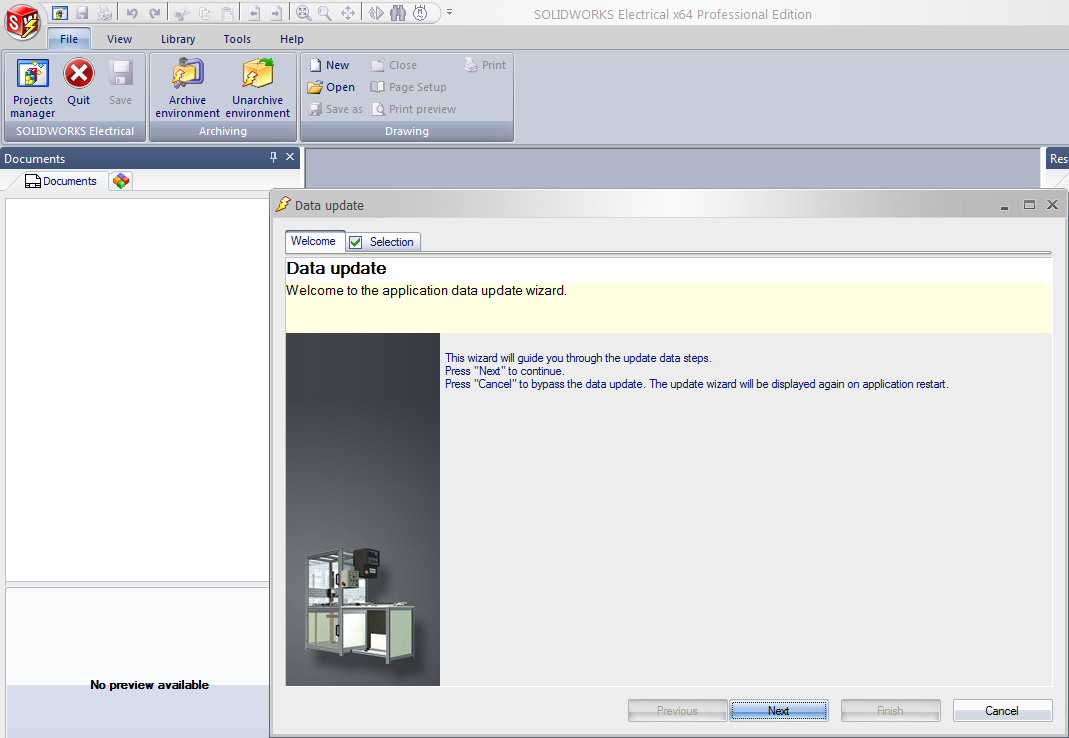Switch to the Selection tab in wizard
Image resolution: width=1069 pixels, height=738 pixels.
point(382,241)
